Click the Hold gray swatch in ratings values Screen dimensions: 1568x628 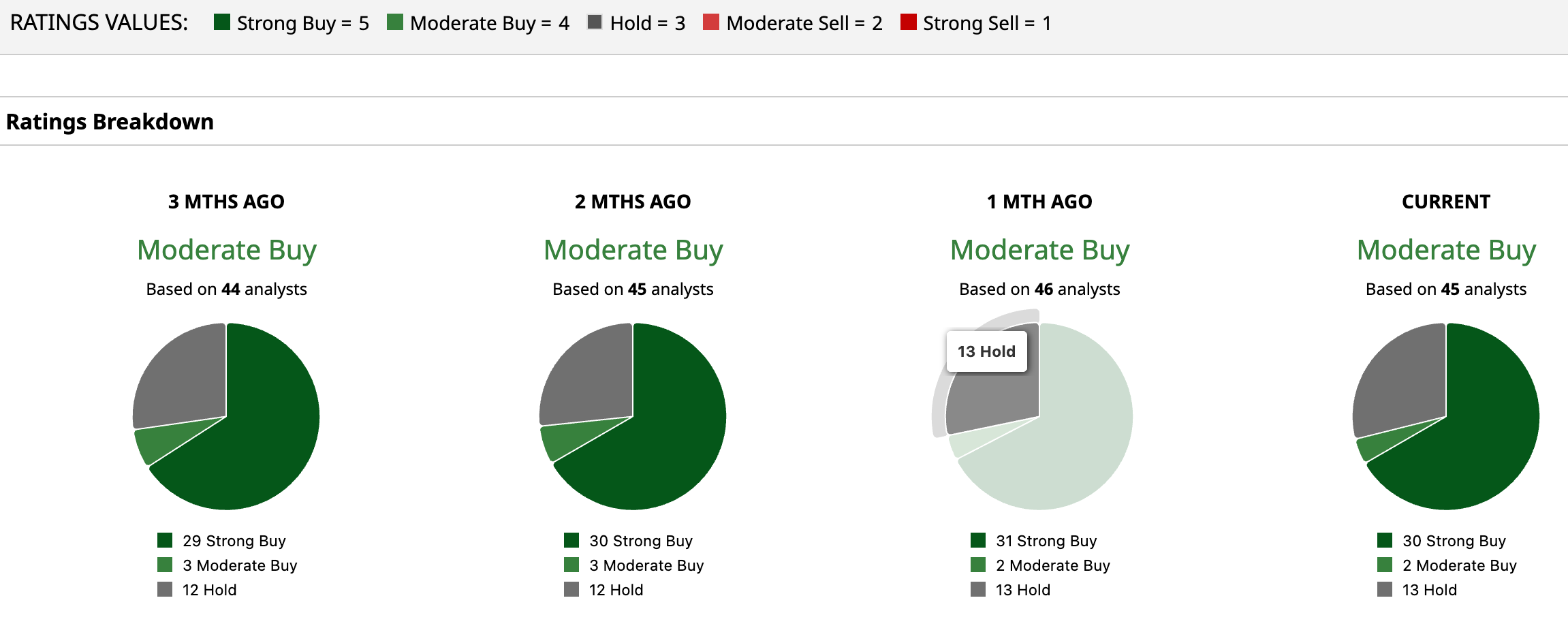coord(595,22)
